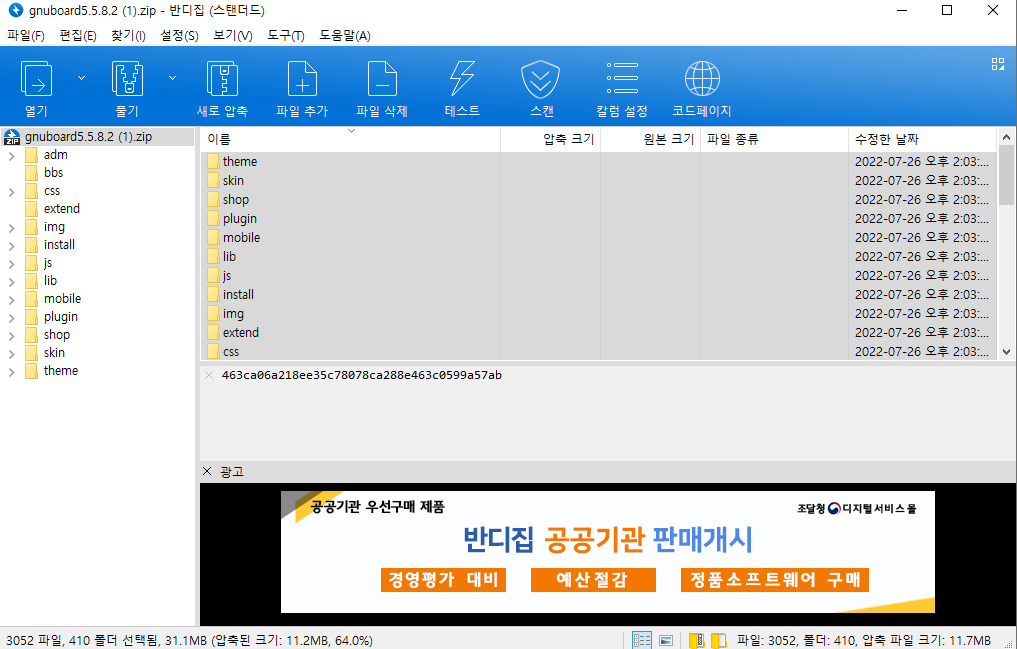
Task: Click the zip folder icon in status bar
Action: click(697, 641)
